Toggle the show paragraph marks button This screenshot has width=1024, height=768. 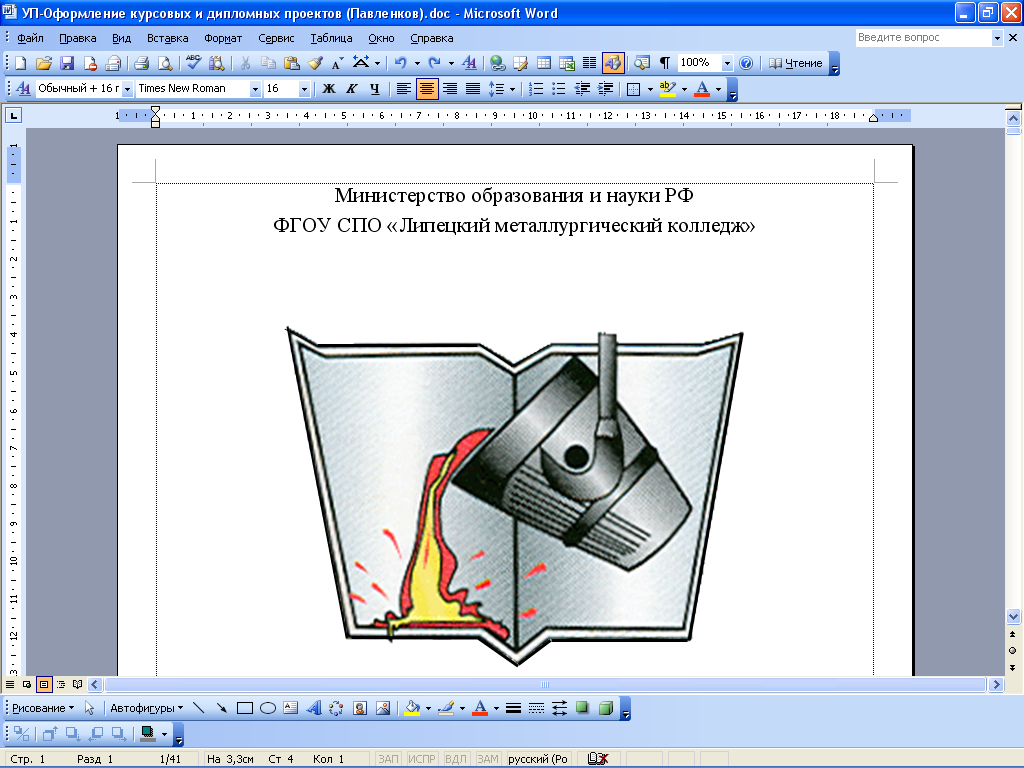665,63
